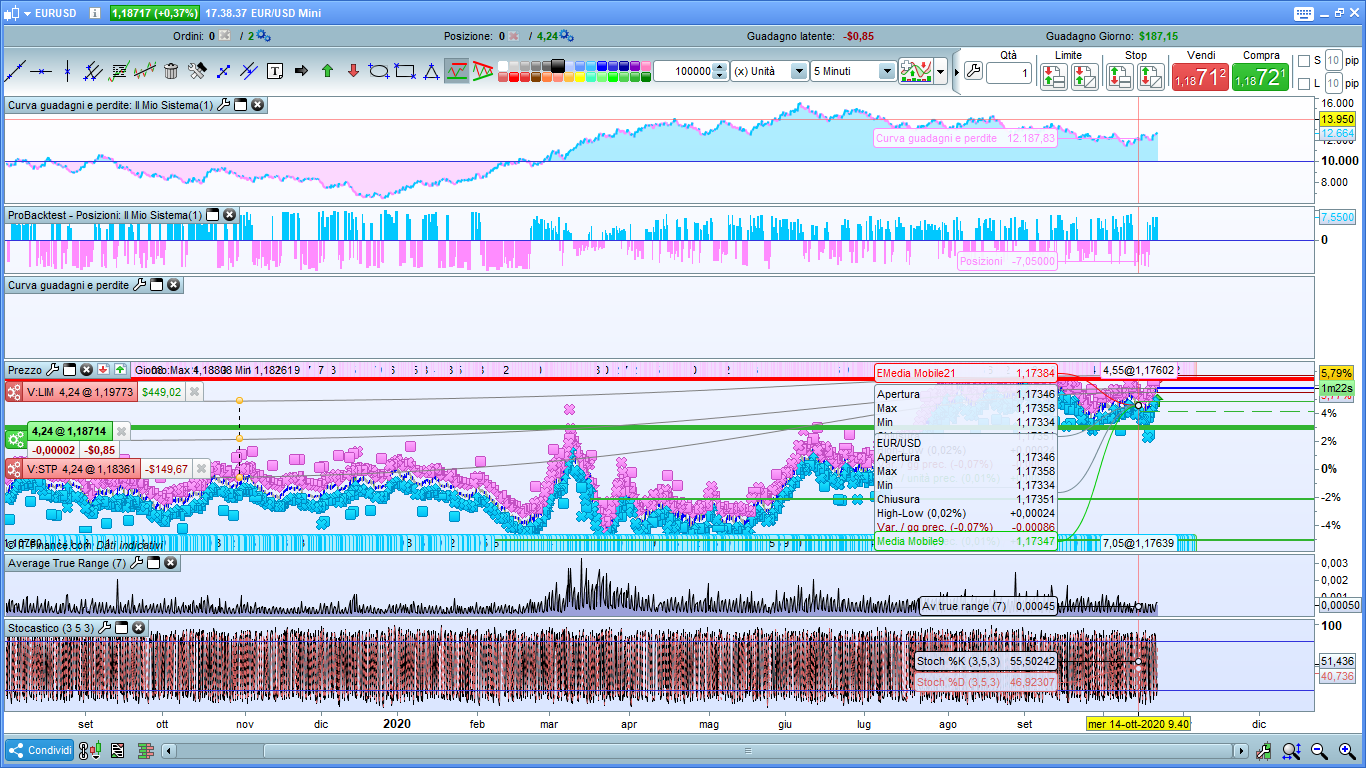Close the Stocastico indicator panel
This screenshot has width=1366, height=768.
[139, 628]
